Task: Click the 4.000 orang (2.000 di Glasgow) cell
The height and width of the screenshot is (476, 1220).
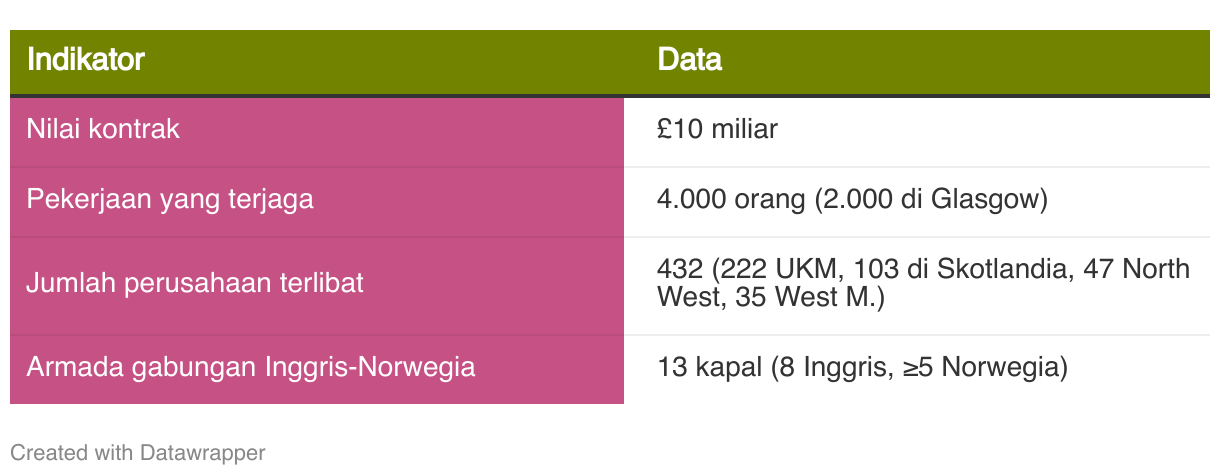Action: click(x=917, y=200)
